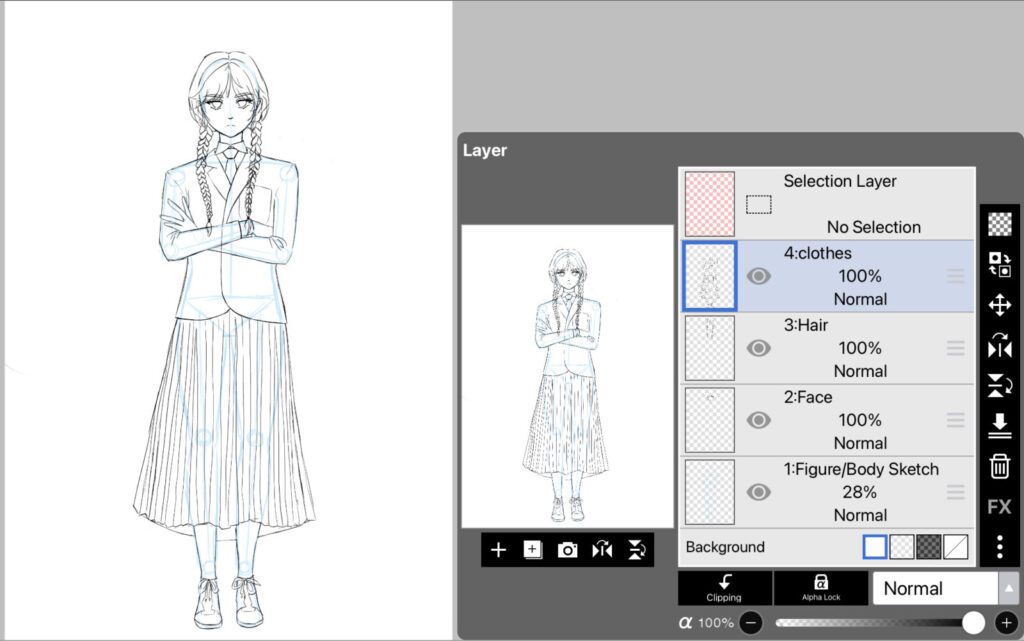Open the Normal blend mode dropdown
The height and width of the screenshot is (641, 1024).
(935, 589)
